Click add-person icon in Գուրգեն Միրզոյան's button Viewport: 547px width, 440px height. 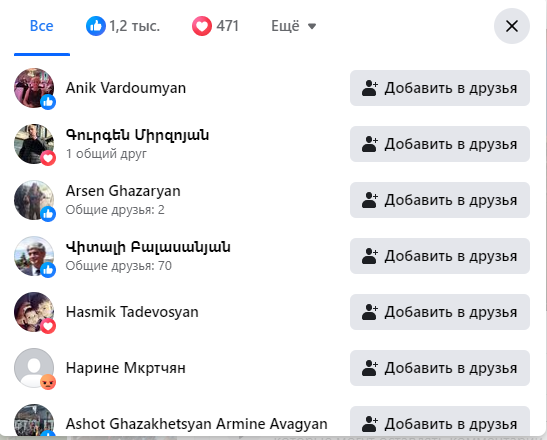(x=370, y=144)
